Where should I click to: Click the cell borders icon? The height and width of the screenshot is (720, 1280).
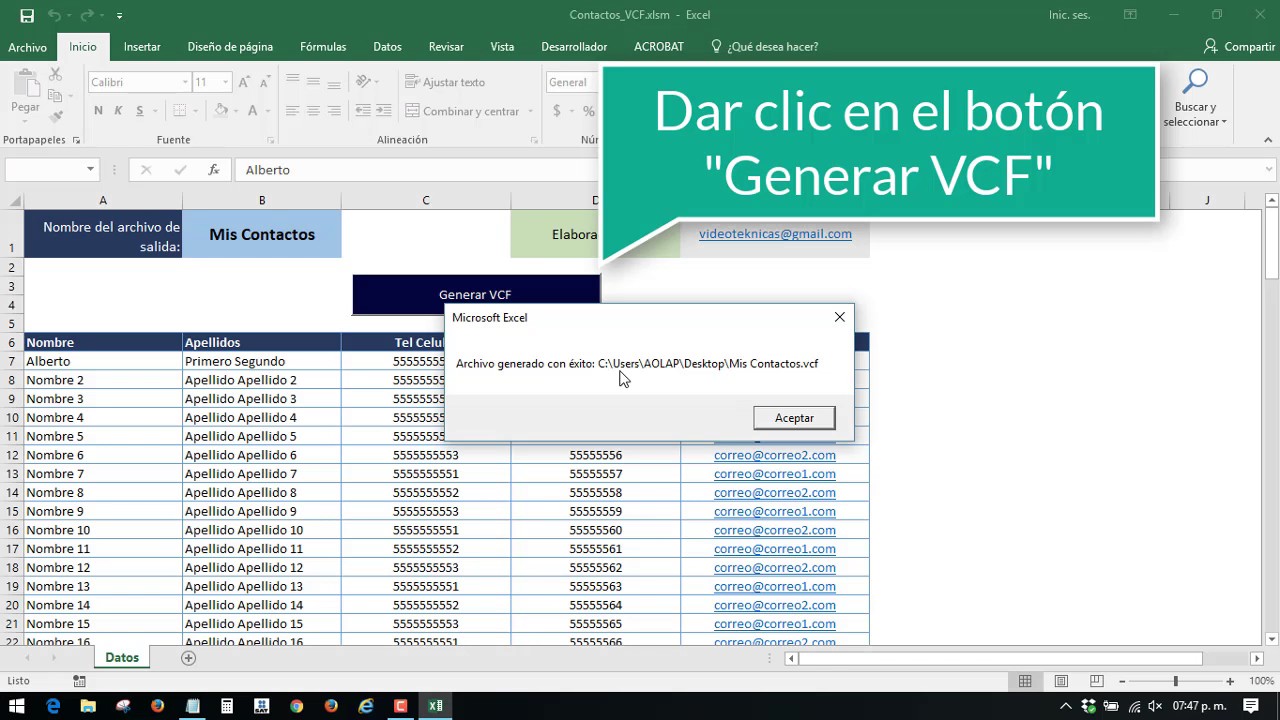point(180,111)
